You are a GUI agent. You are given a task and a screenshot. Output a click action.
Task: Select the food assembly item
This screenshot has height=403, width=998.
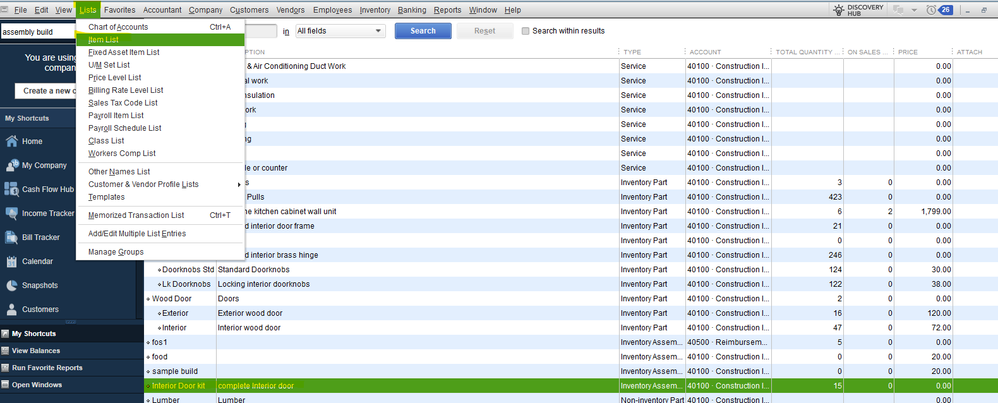click(160, 357)
